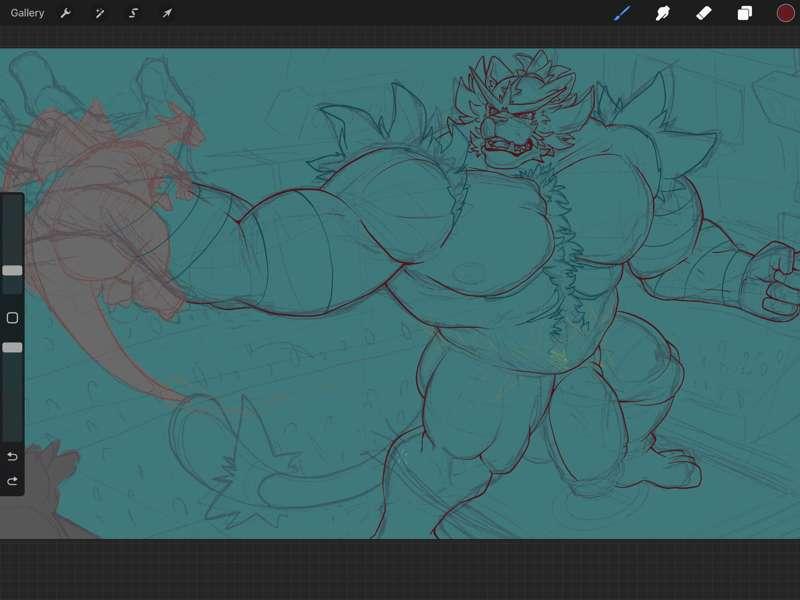Tap the square modify button on the sidebar
800x600 pixels.
coord(12,318)
